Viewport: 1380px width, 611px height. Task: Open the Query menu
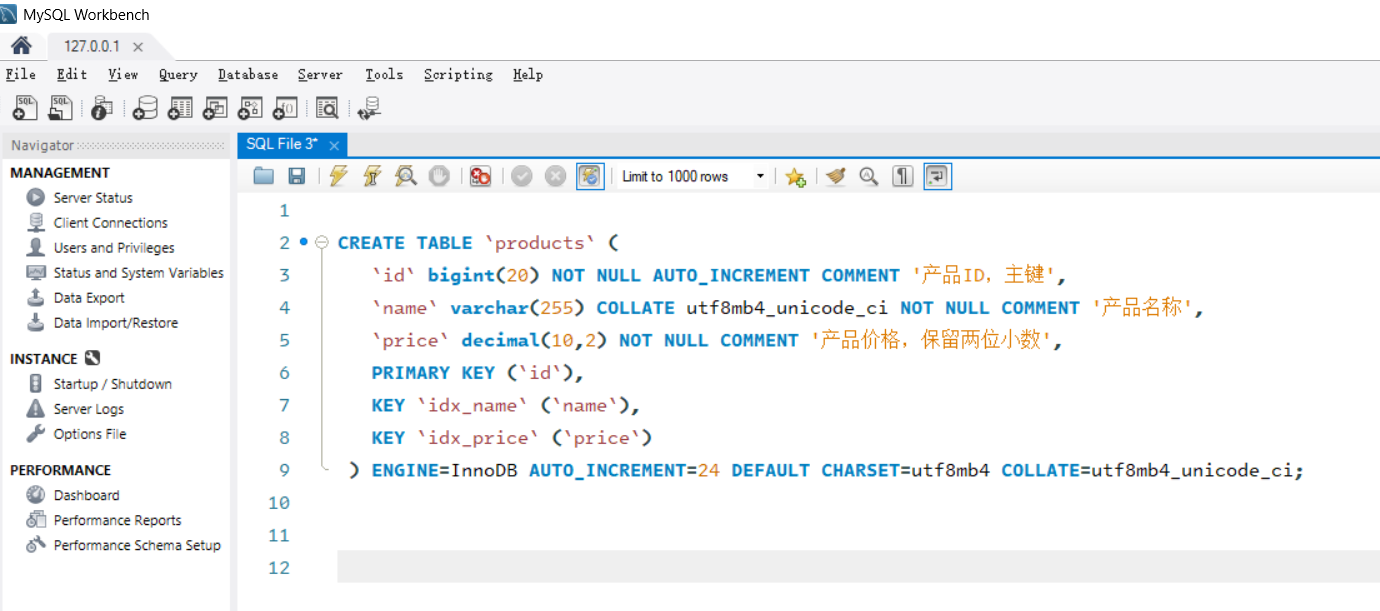[x=178, y=75]
